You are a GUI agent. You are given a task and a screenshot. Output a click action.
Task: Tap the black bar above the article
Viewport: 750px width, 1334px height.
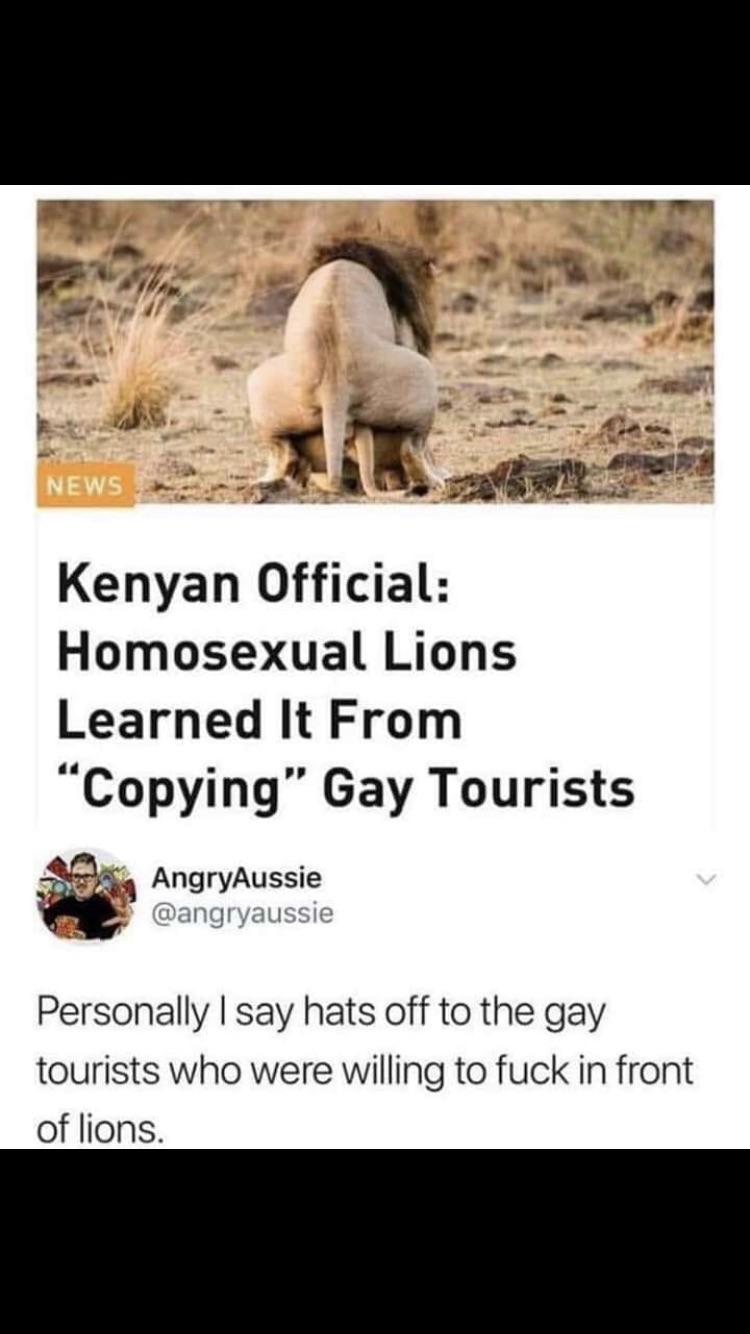click(375, 92)
